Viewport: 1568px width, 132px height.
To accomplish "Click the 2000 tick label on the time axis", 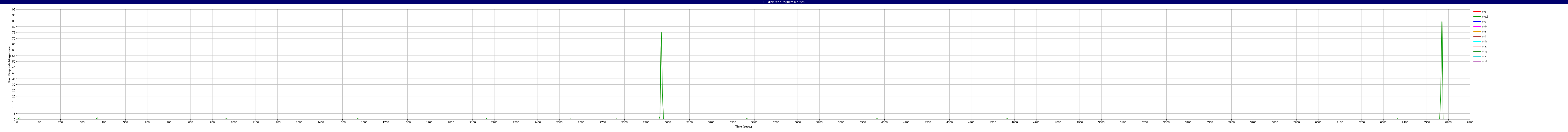I will 451,122.
